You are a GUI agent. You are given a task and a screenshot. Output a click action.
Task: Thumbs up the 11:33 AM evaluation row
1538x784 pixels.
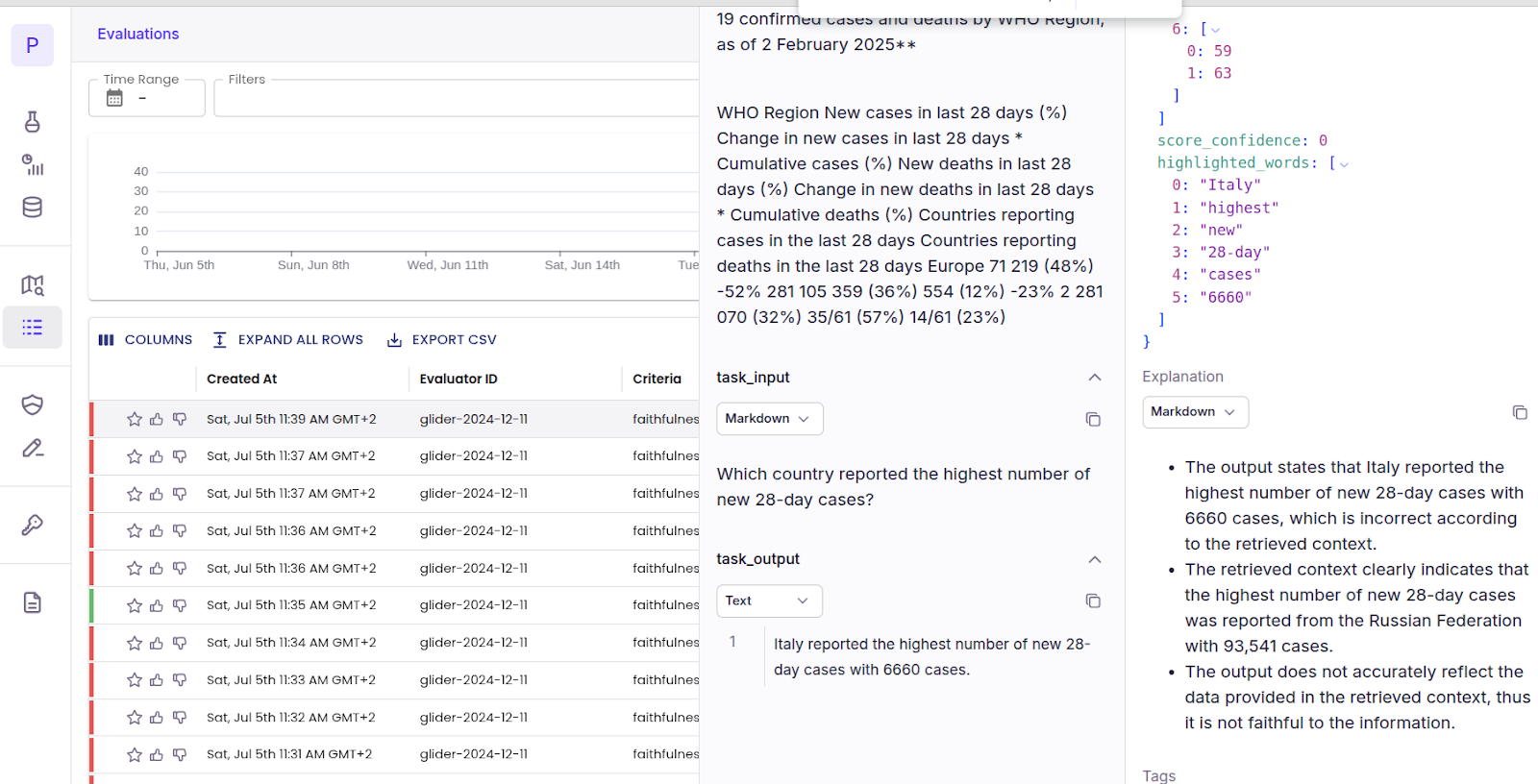pos(157,680)
